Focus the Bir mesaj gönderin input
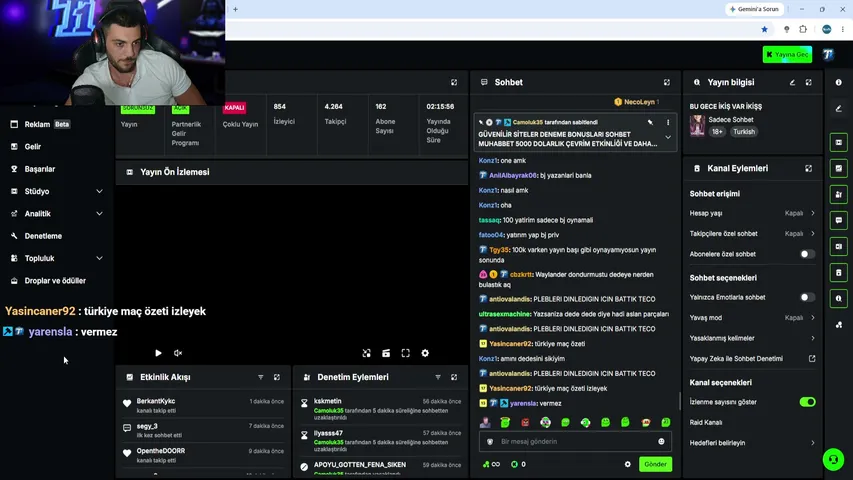The height and width of the screenshot is (480, 853). pyautogui.click(x=575, y=441)
